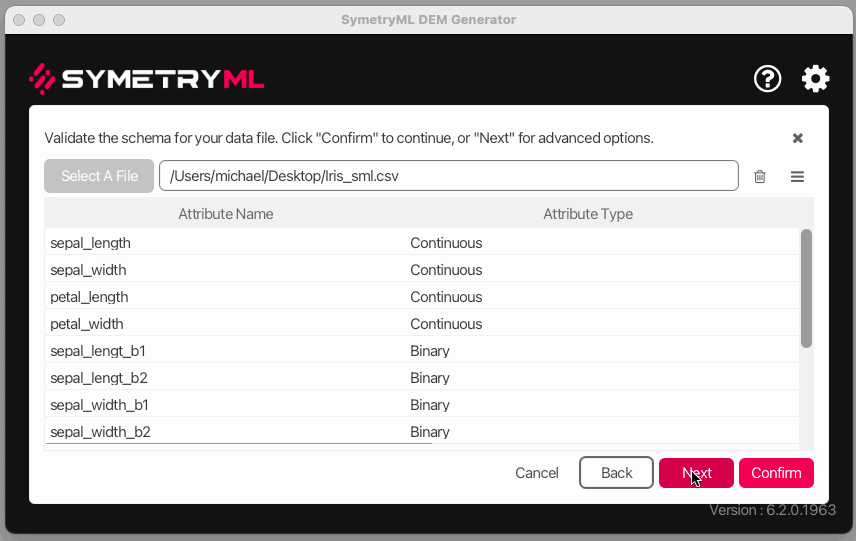This screenshot has height=541, width=856.
Task: Select the sepal_lengt_b2 attribute name
Action: pyautogui.click(x=99, y=378)
